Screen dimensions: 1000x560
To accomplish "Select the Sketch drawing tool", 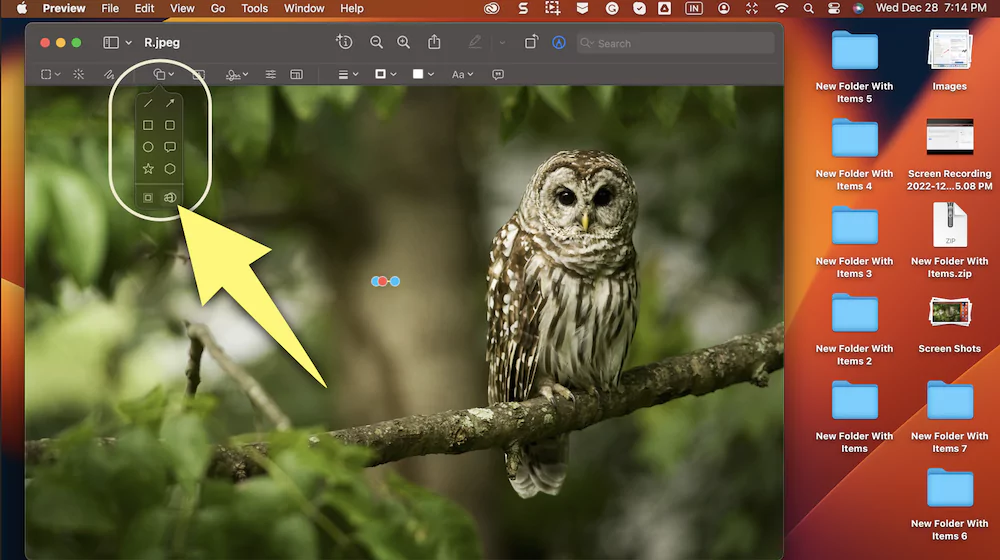I will click(x=109, y=75).
